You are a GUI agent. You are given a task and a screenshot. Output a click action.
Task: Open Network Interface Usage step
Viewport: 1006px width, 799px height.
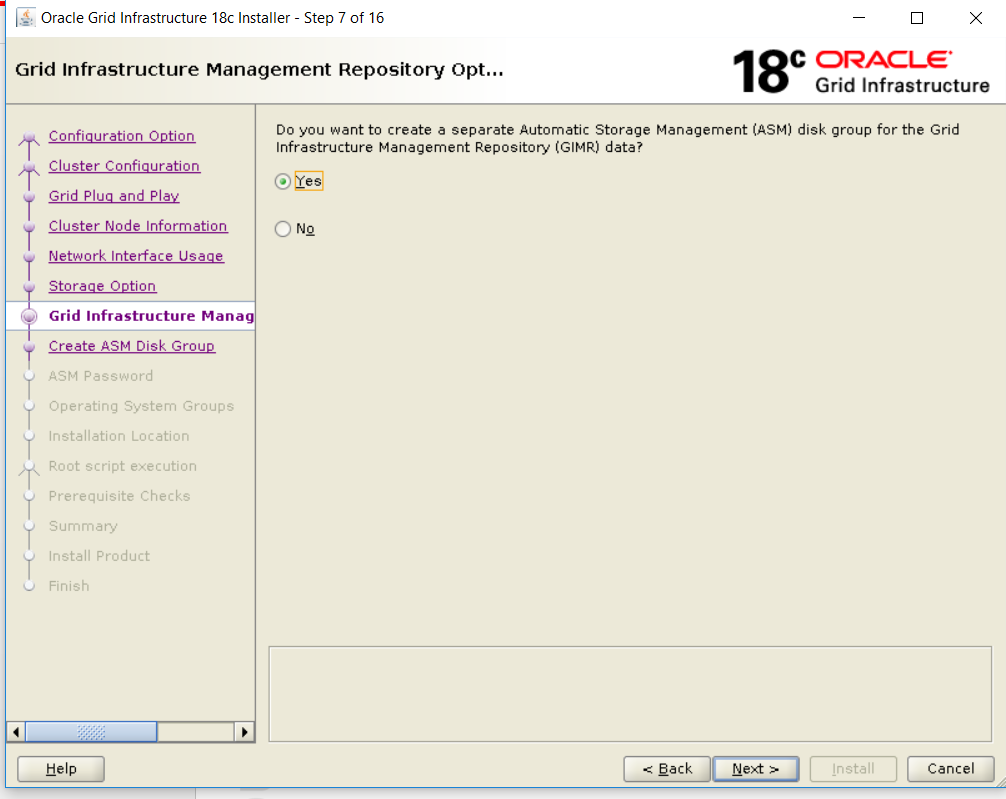coord(136,256)
